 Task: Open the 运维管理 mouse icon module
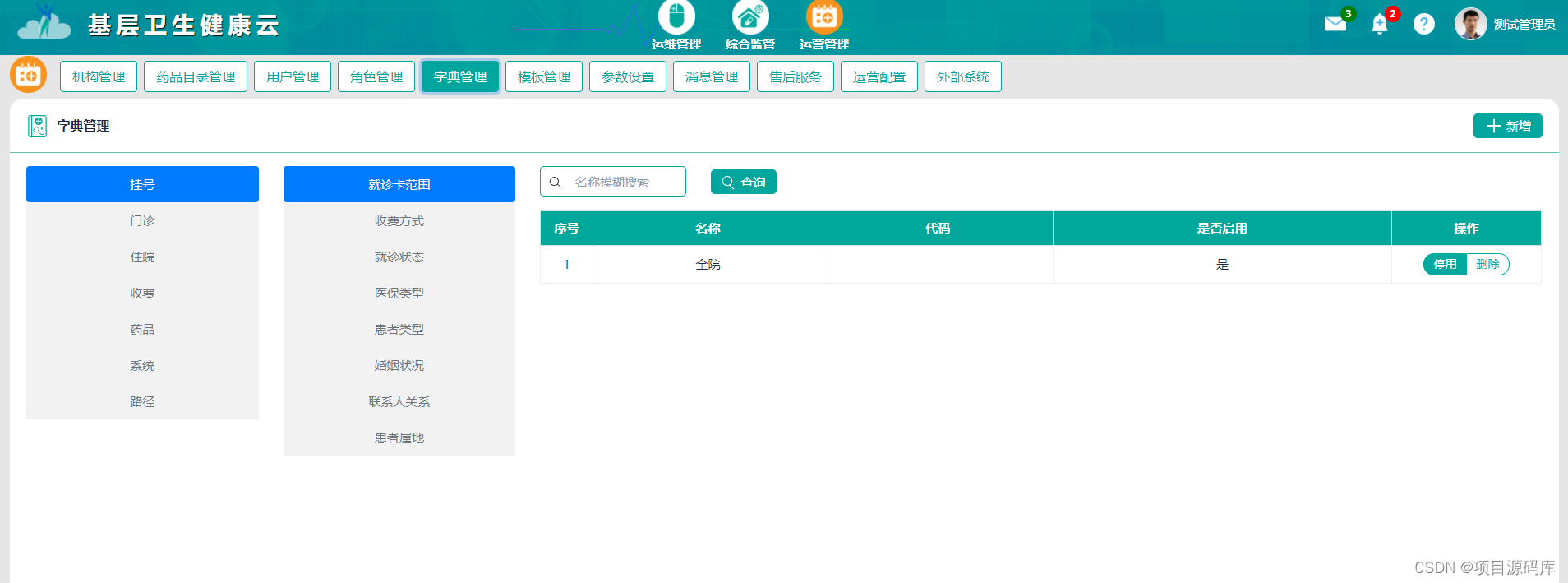pos(676,16)
